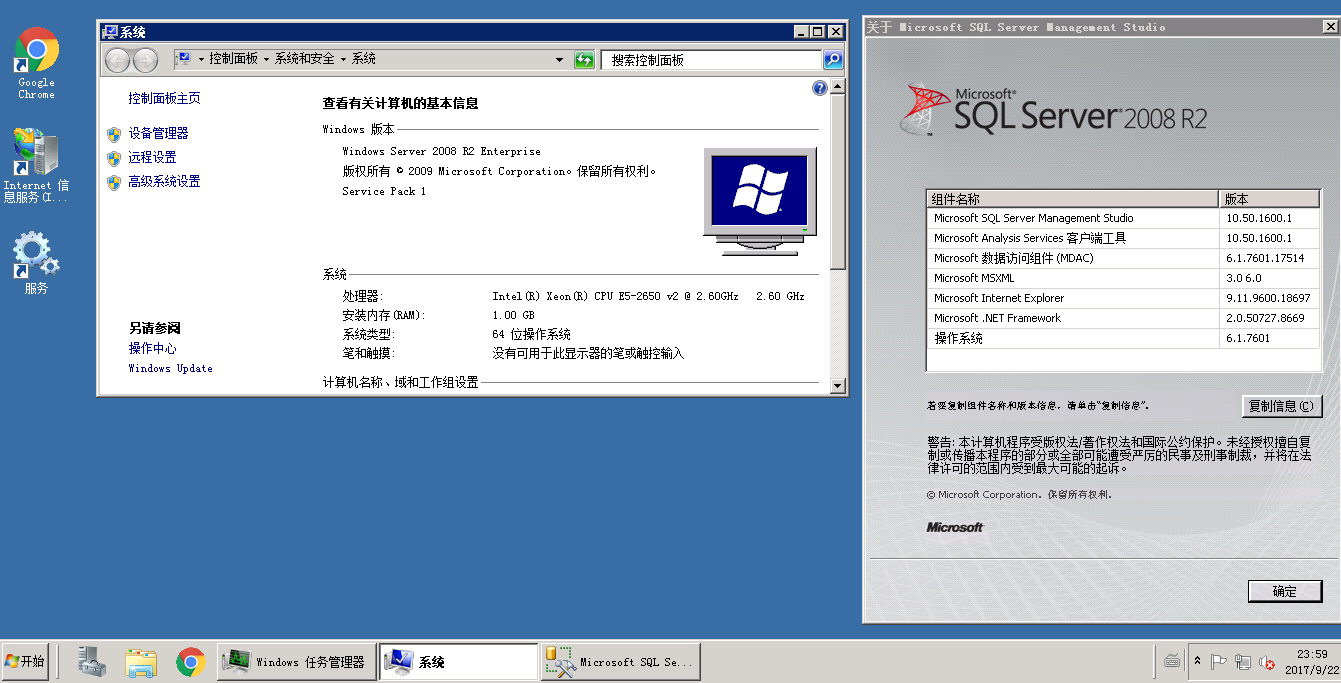Click version value 2.0.50727.8669
Image resolution: width=1341 pixels, height=683 pixels.
[x=1265, y=318]
